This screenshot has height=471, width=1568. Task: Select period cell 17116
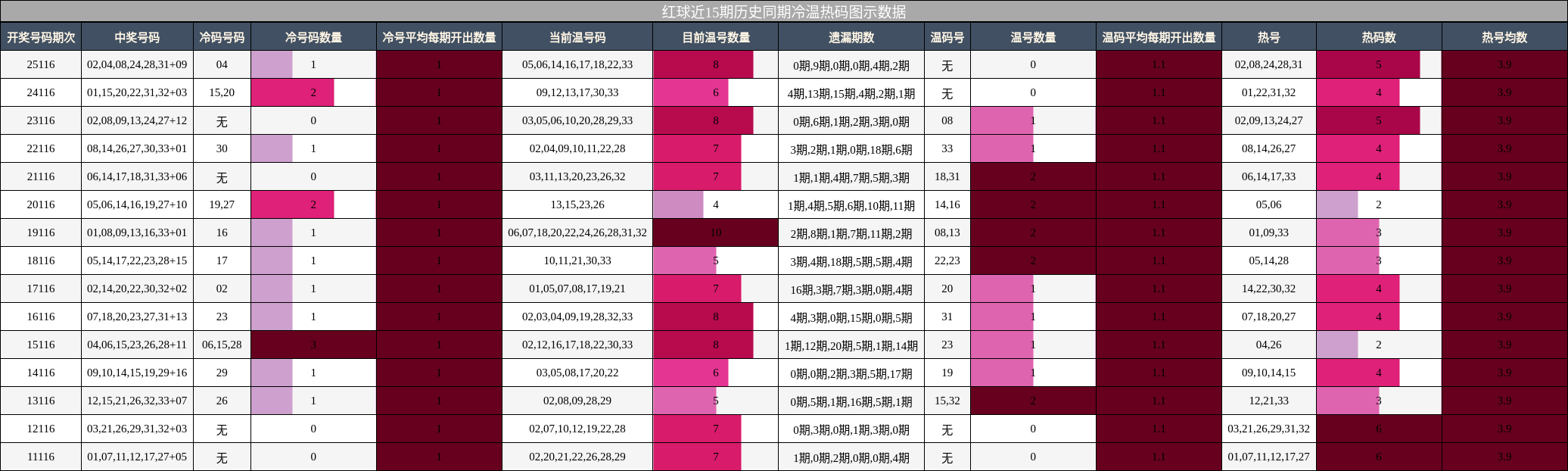pyautogui.click(x=41, y=289)
